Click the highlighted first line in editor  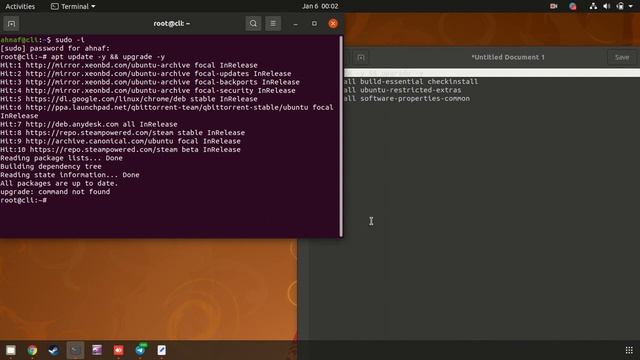tap(492, 73)
